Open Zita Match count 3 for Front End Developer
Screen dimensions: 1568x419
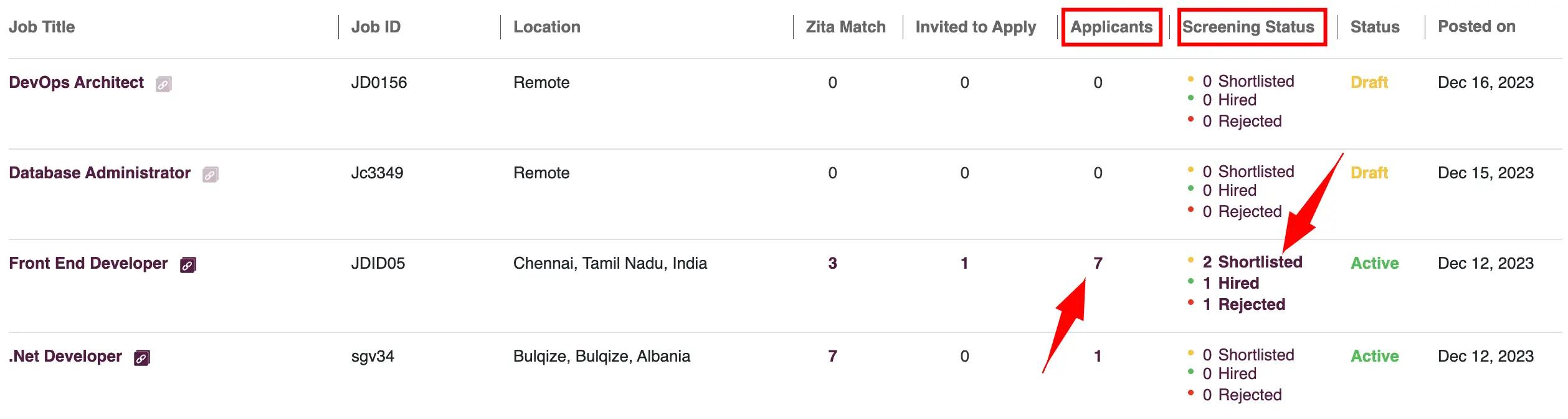[x=832, y=263]
